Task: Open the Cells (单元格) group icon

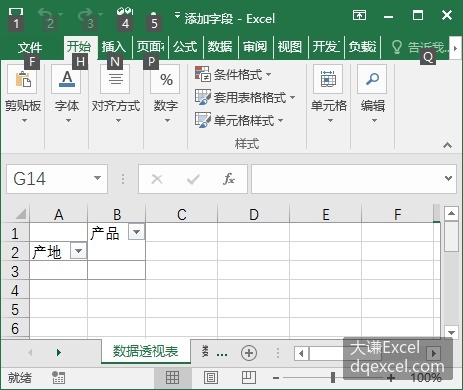Action: click(328, 79)
